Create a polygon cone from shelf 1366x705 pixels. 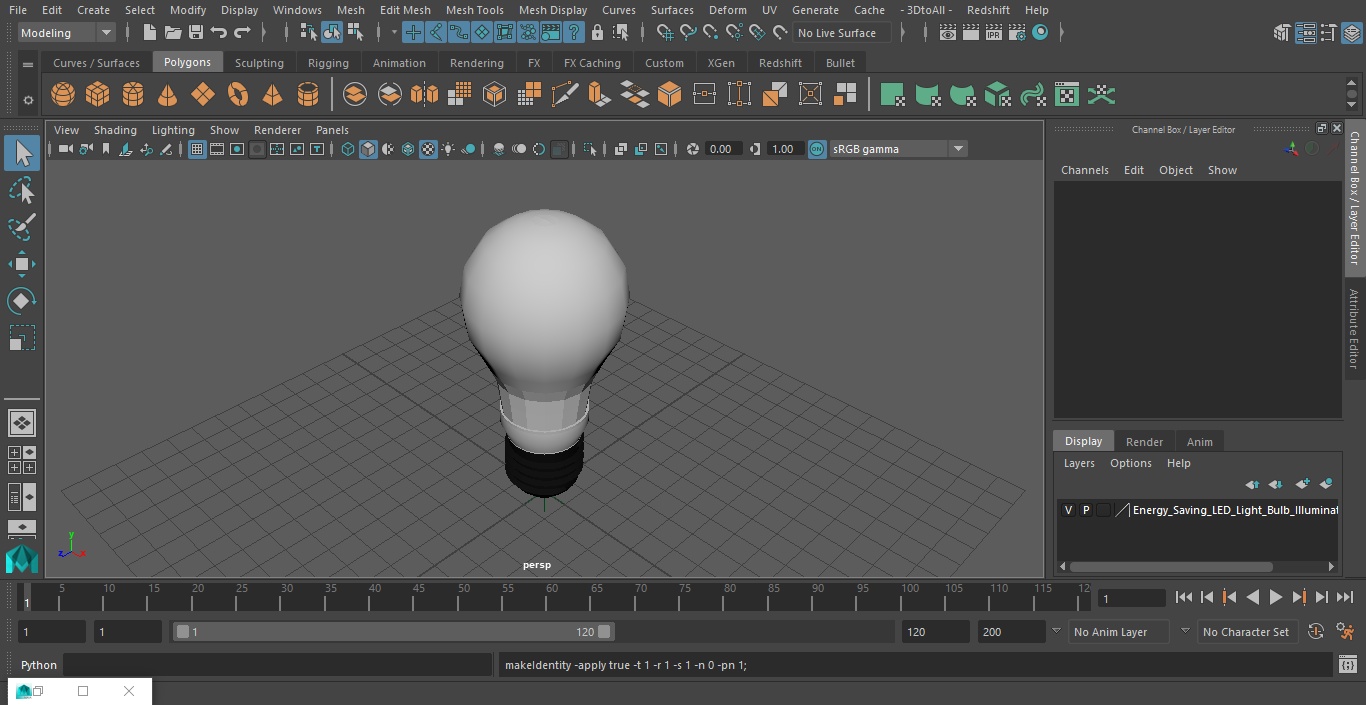click(168, 95)
